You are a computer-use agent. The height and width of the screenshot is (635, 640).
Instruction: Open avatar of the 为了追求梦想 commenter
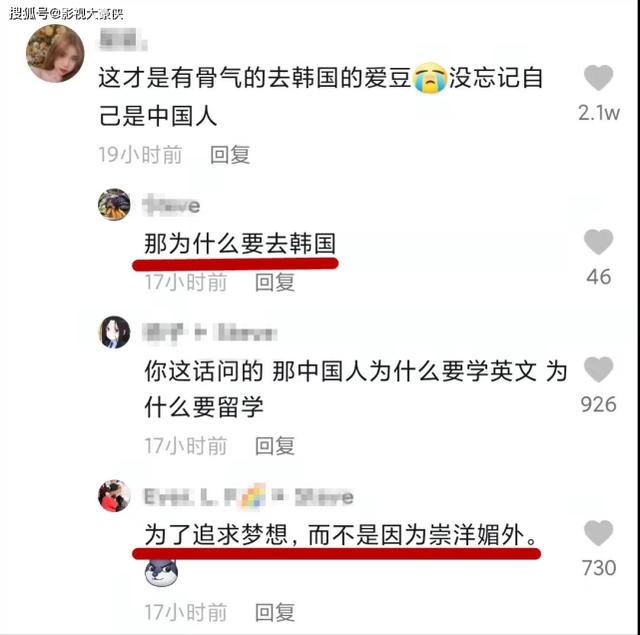[114, 496]
